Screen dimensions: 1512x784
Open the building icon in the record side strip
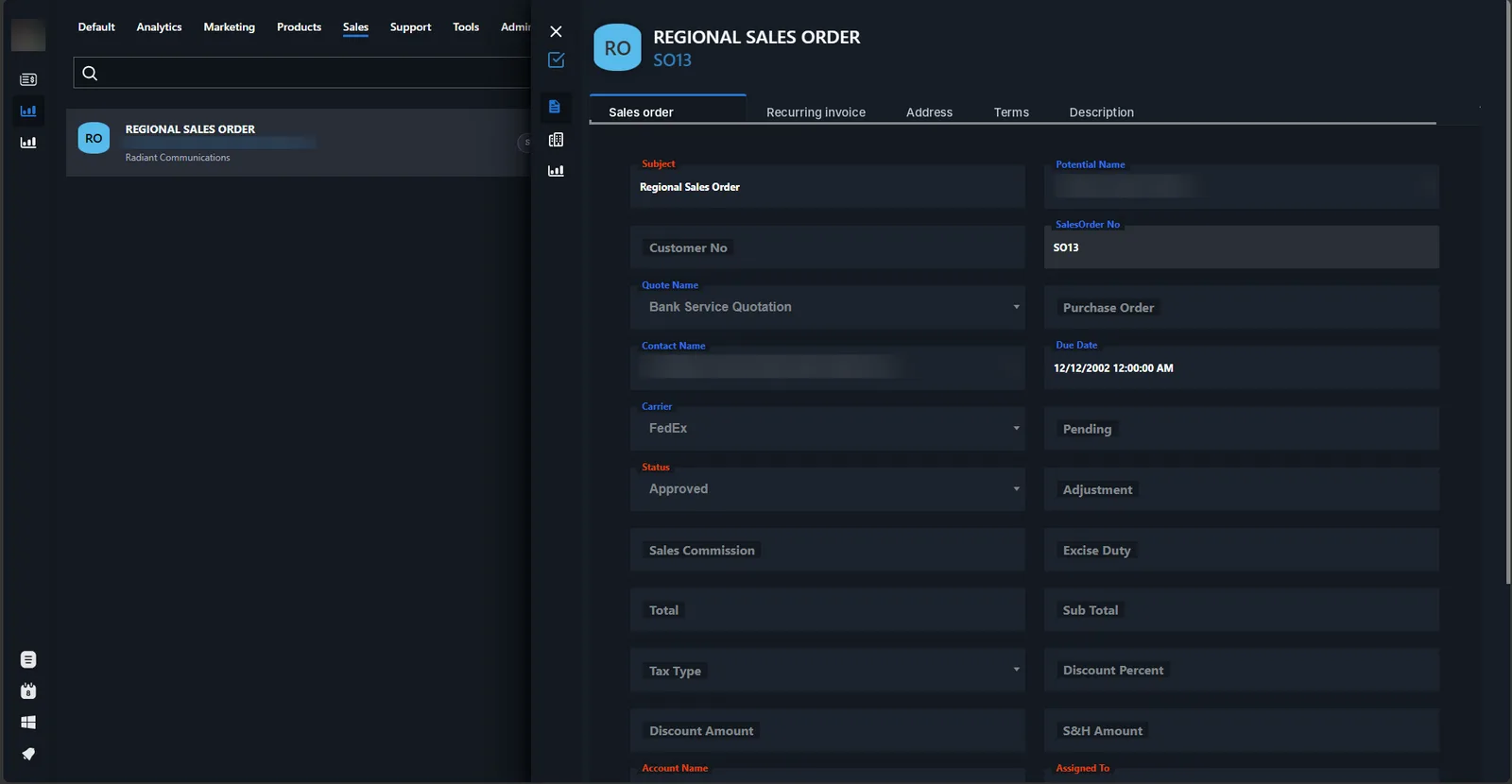[x=556, y=140]
